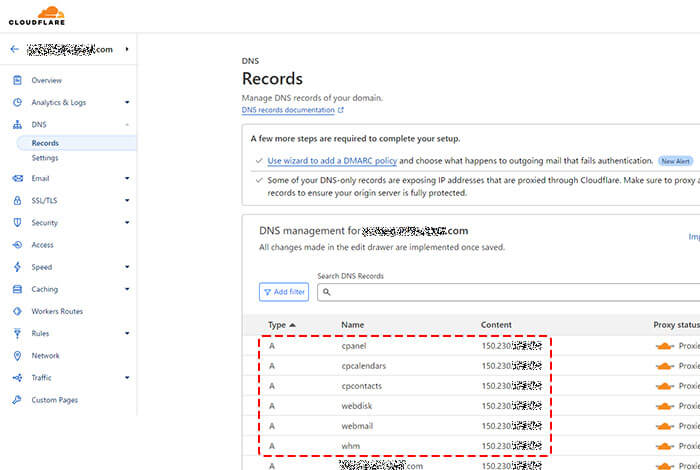The height and width of the screenshot is (470, 700).
Task: Click the Rules filter icon
Action: 17,333
